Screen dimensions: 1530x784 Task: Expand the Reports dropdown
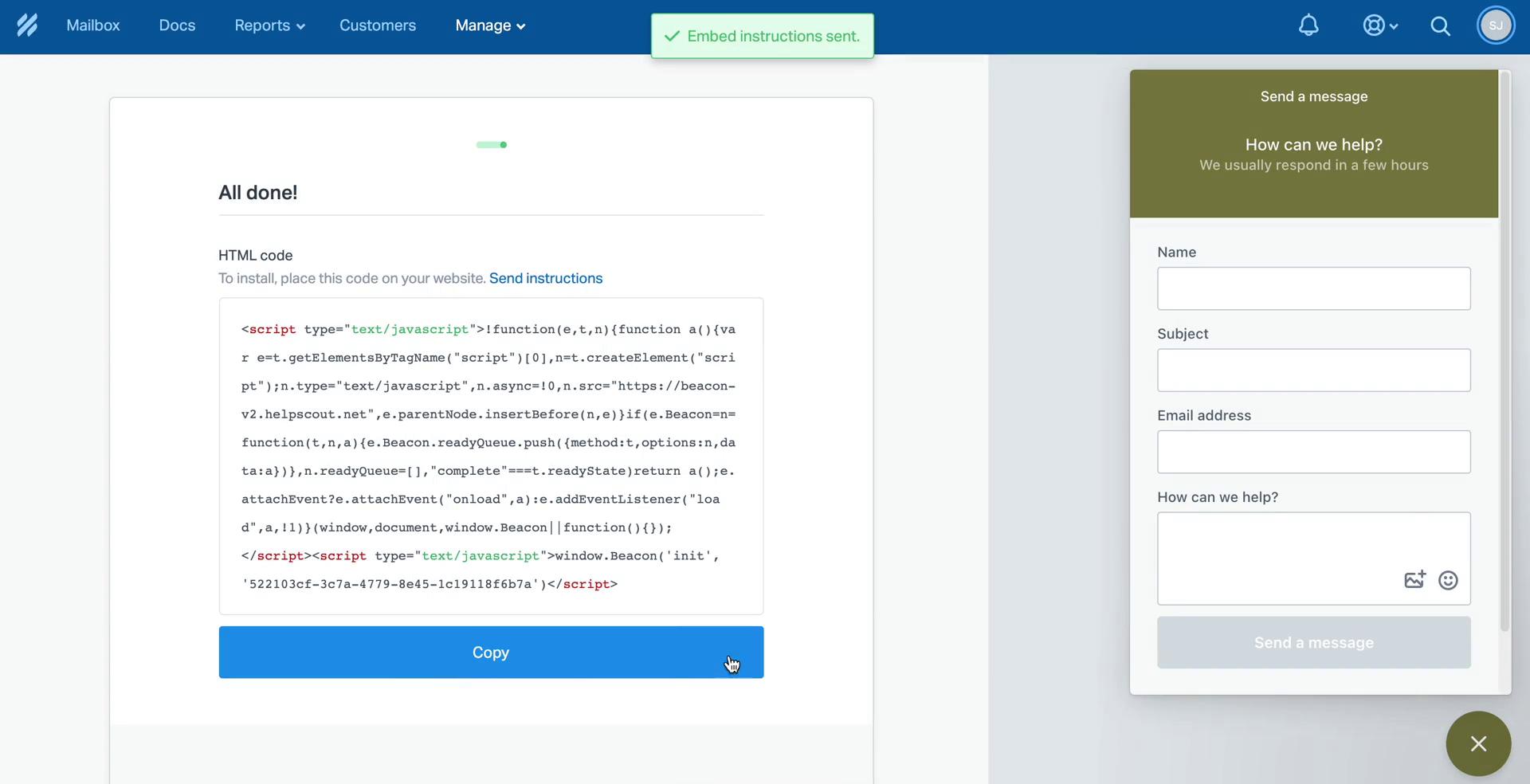269,25
